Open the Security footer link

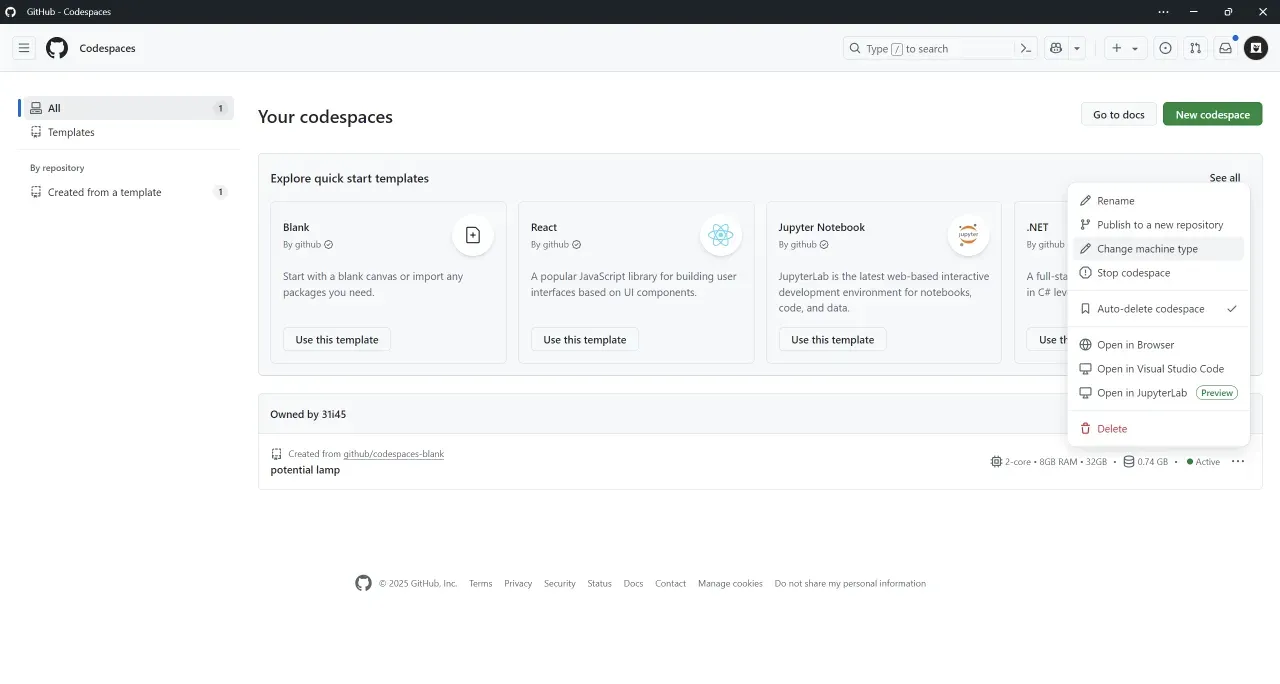[560, 584]
